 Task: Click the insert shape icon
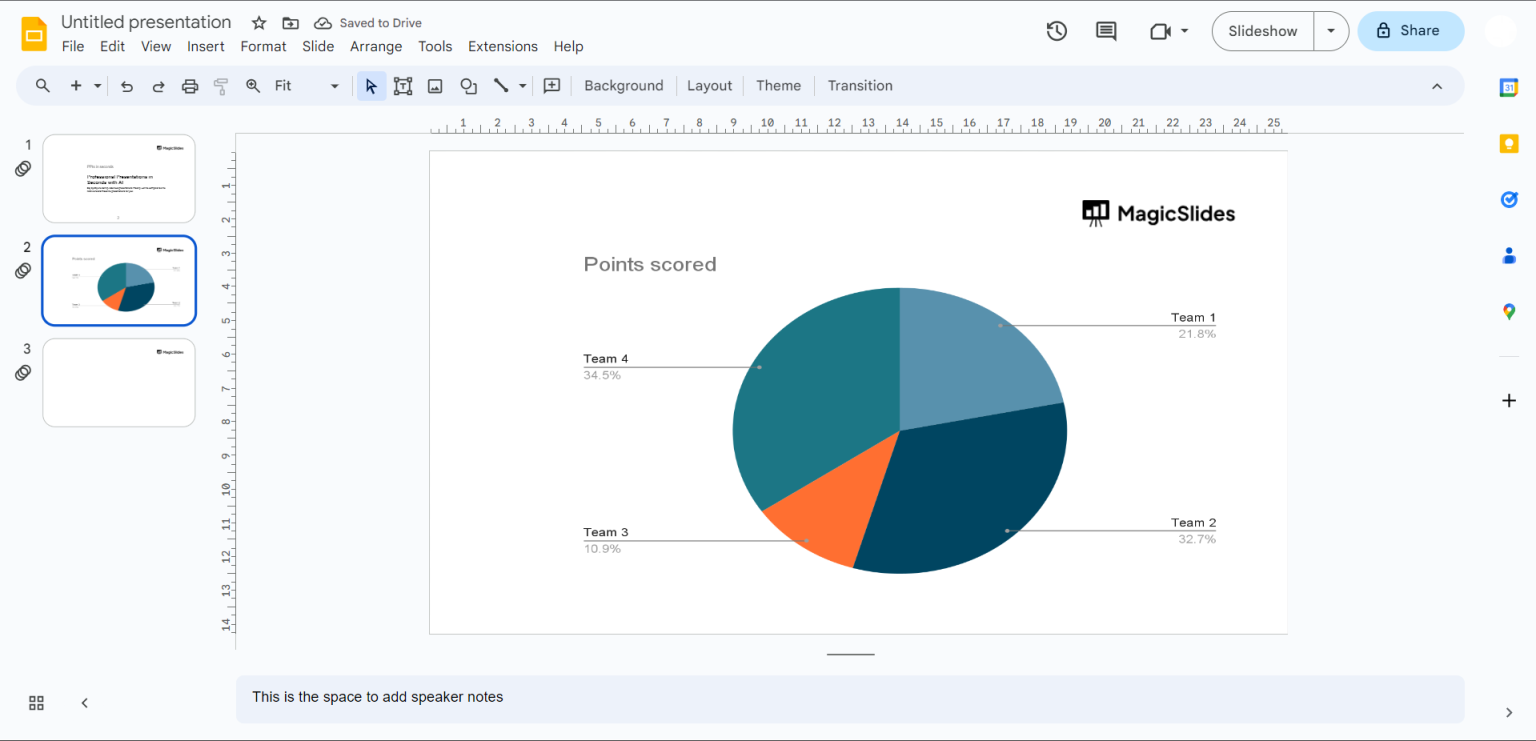[468, 86]
